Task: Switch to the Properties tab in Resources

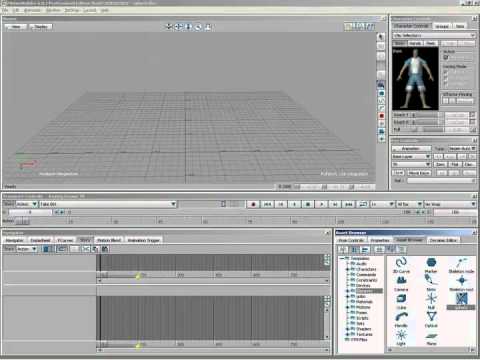Action: point(380,240)
